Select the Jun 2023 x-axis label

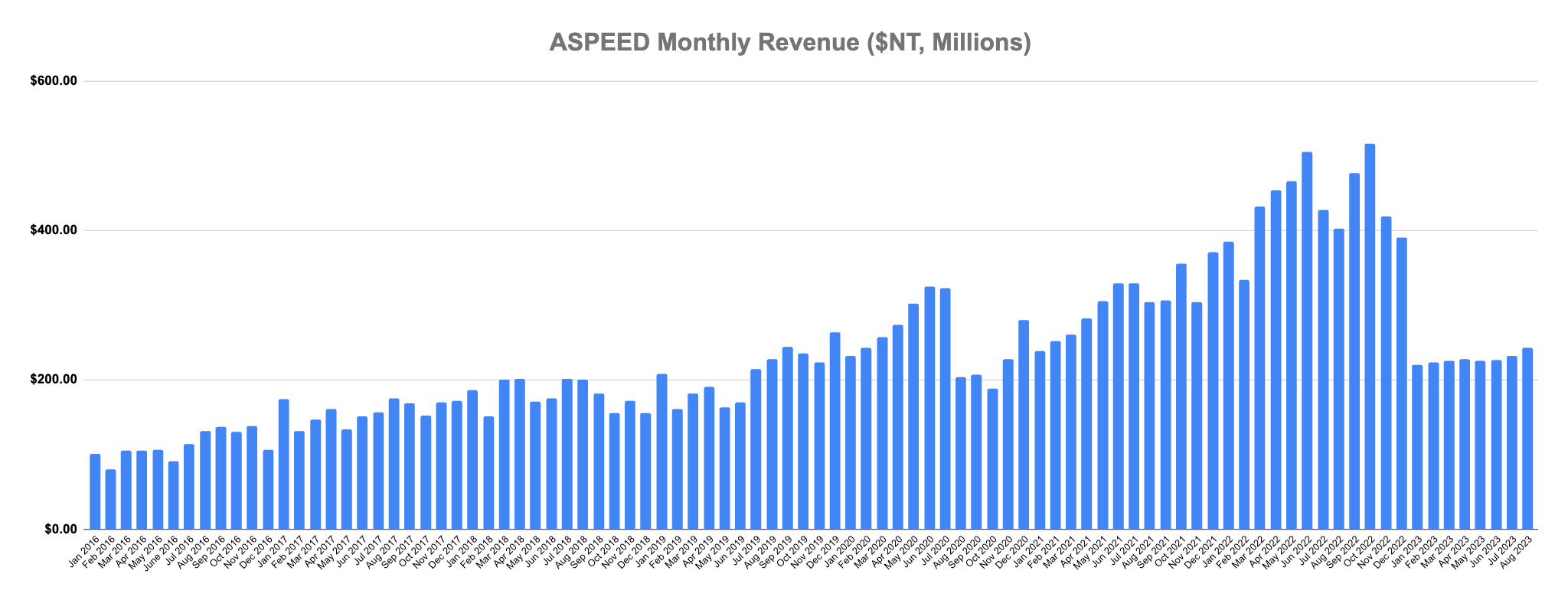coord(1485,551)
